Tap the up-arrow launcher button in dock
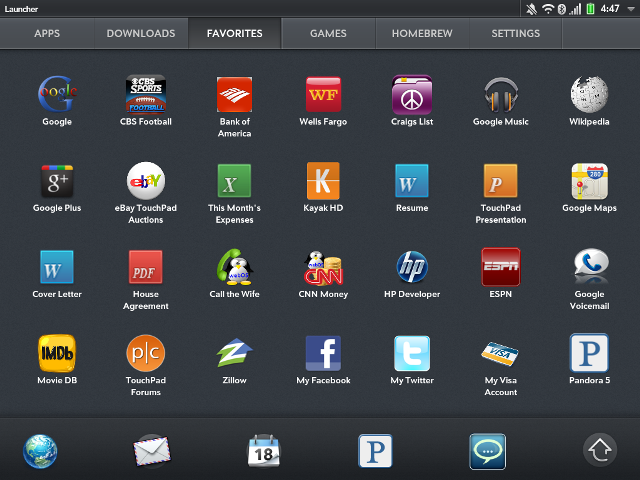This screenshot has height=480, width=640. (600, 450)
